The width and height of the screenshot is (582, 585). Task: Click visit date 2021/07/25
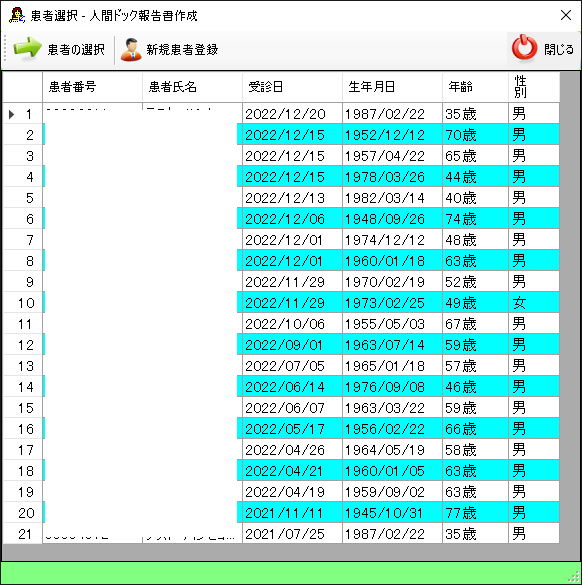[292, 534]
